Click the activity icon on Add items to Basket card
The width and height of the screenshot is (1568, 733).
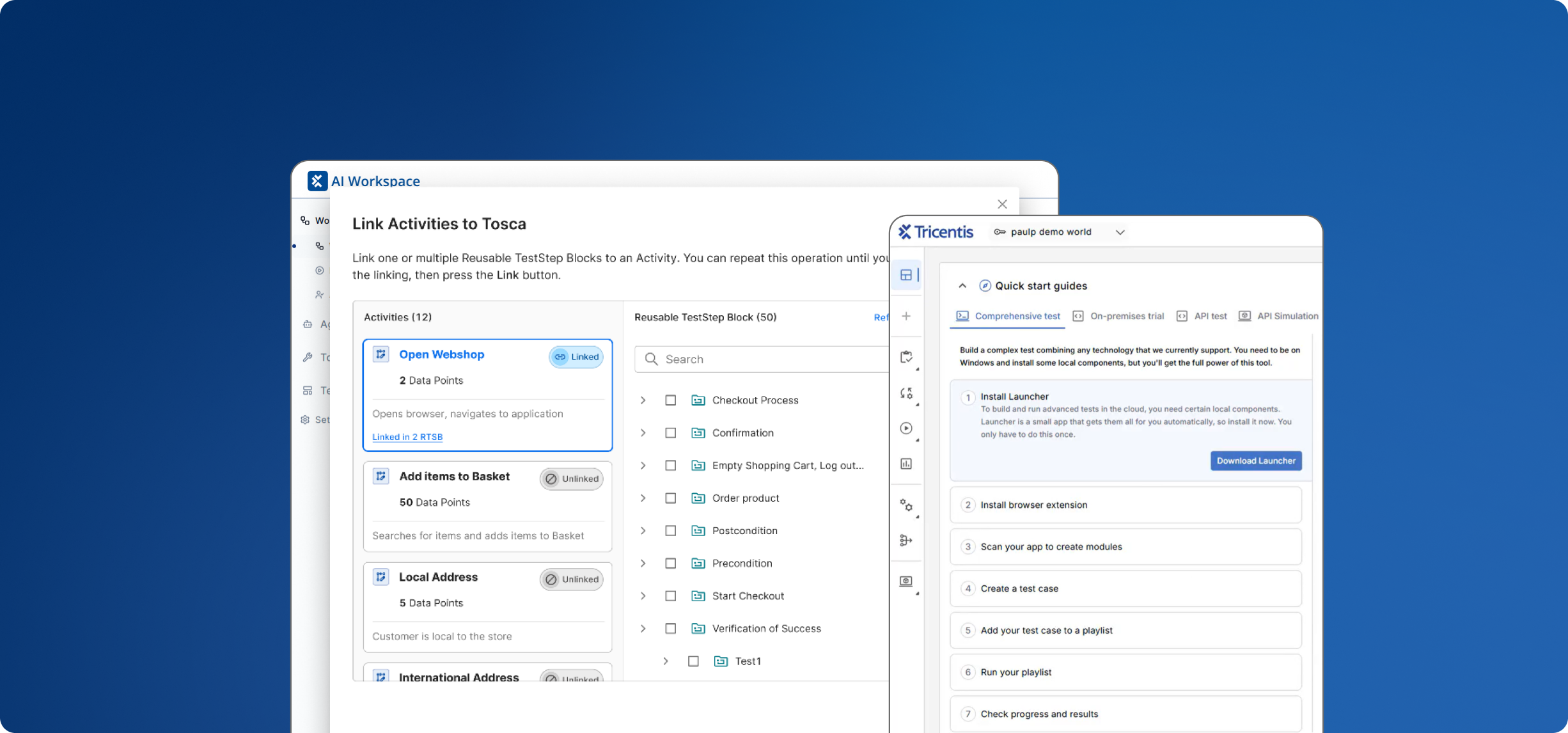click(x=381, y=476)
